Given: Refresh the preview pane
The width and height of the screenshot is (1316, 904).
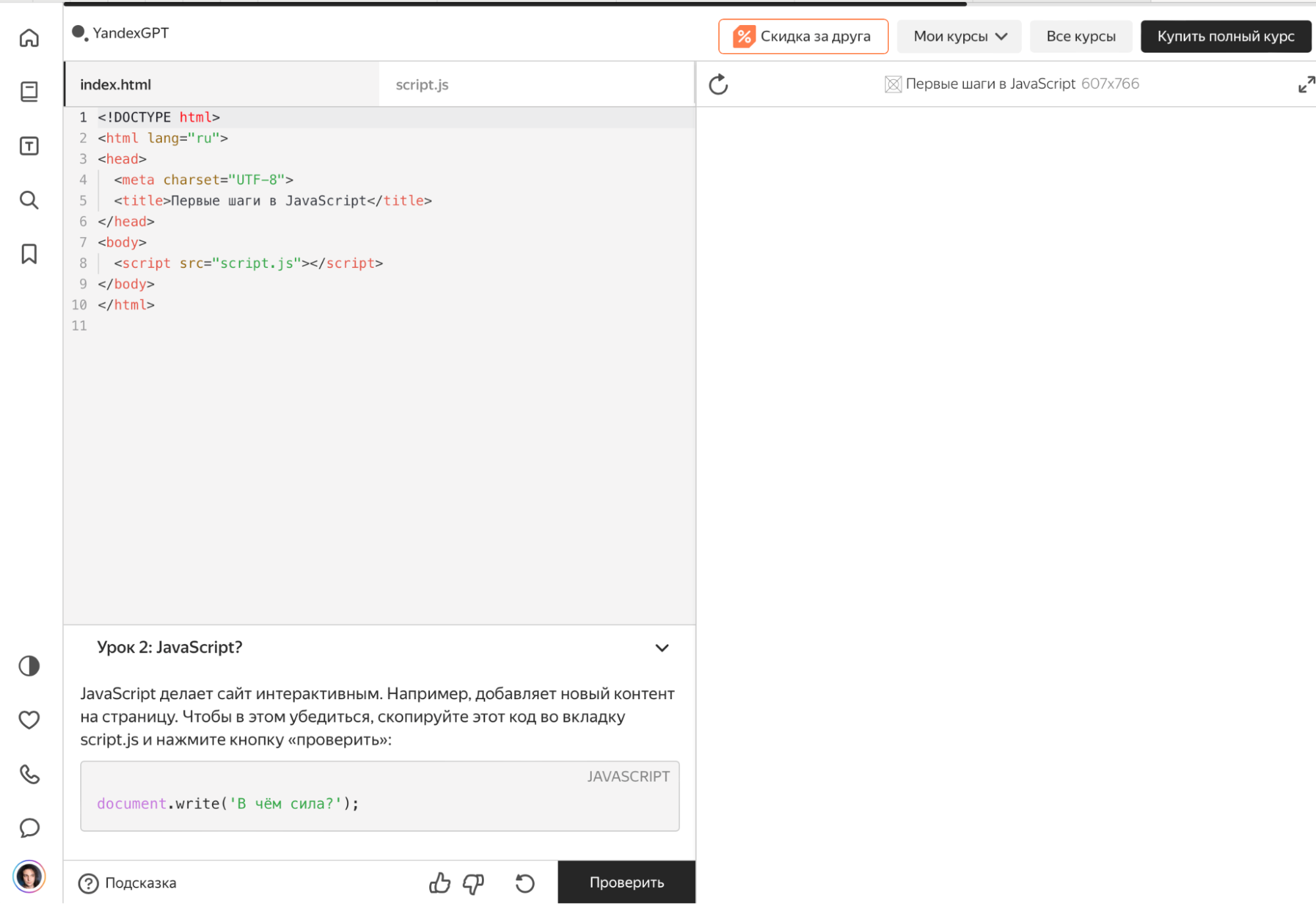Looking at the screenshot, I should (718, 84).
